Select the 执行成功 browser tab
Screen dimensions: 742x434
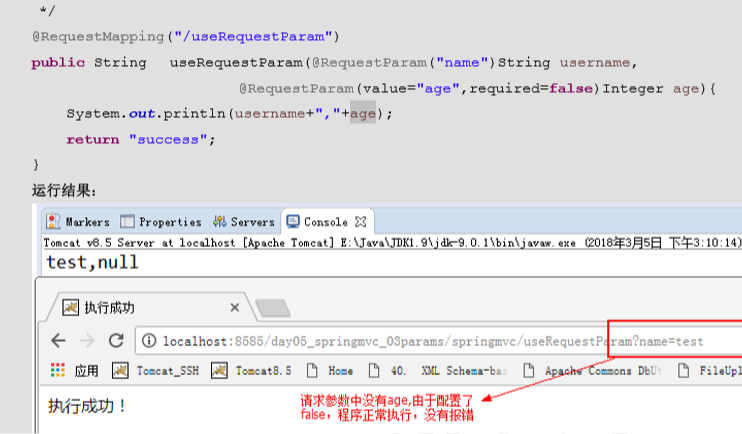click(x=151, y=308)
